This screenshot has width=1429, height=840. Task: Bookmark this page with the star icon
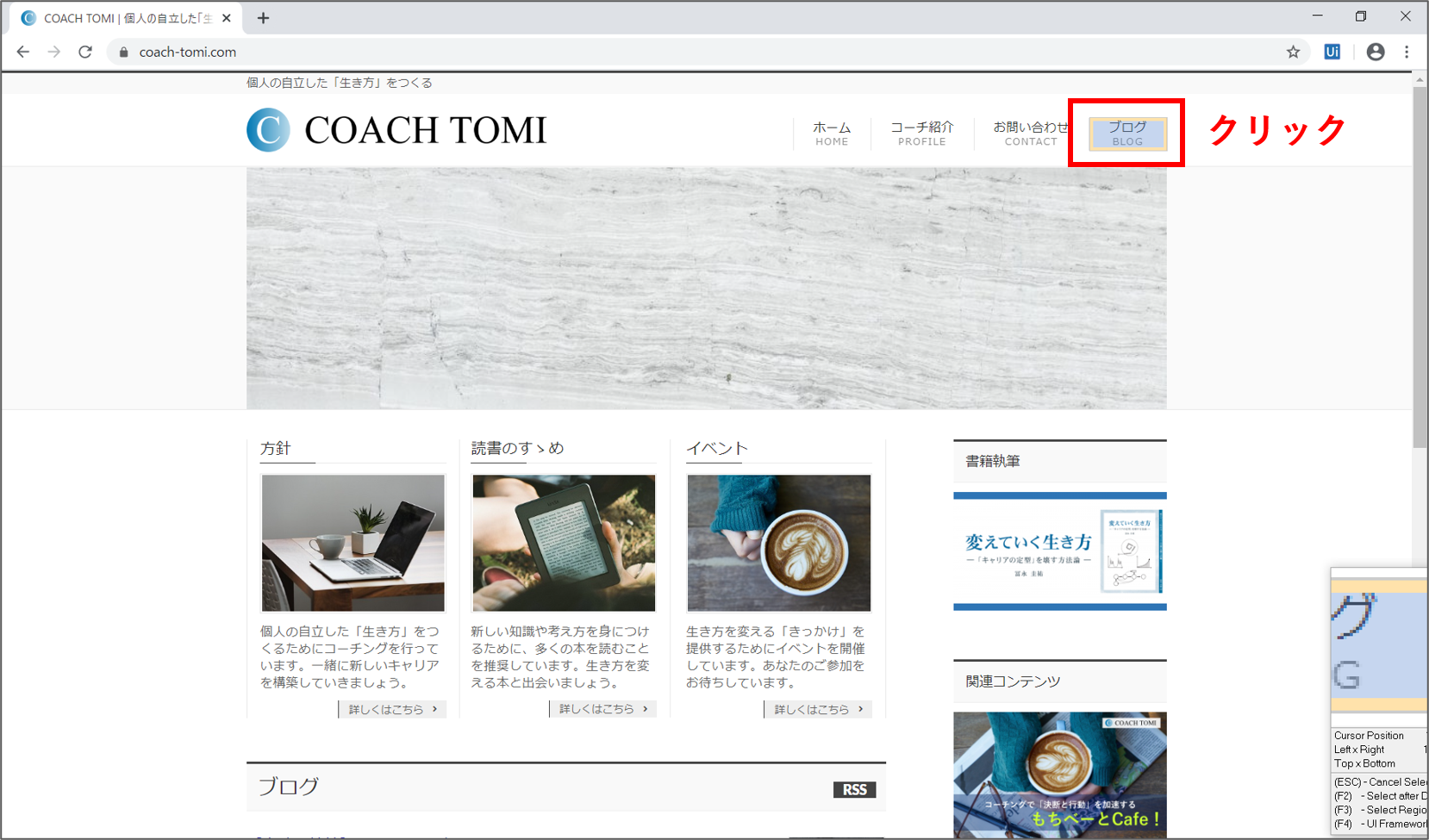(x=1293, y=52)
